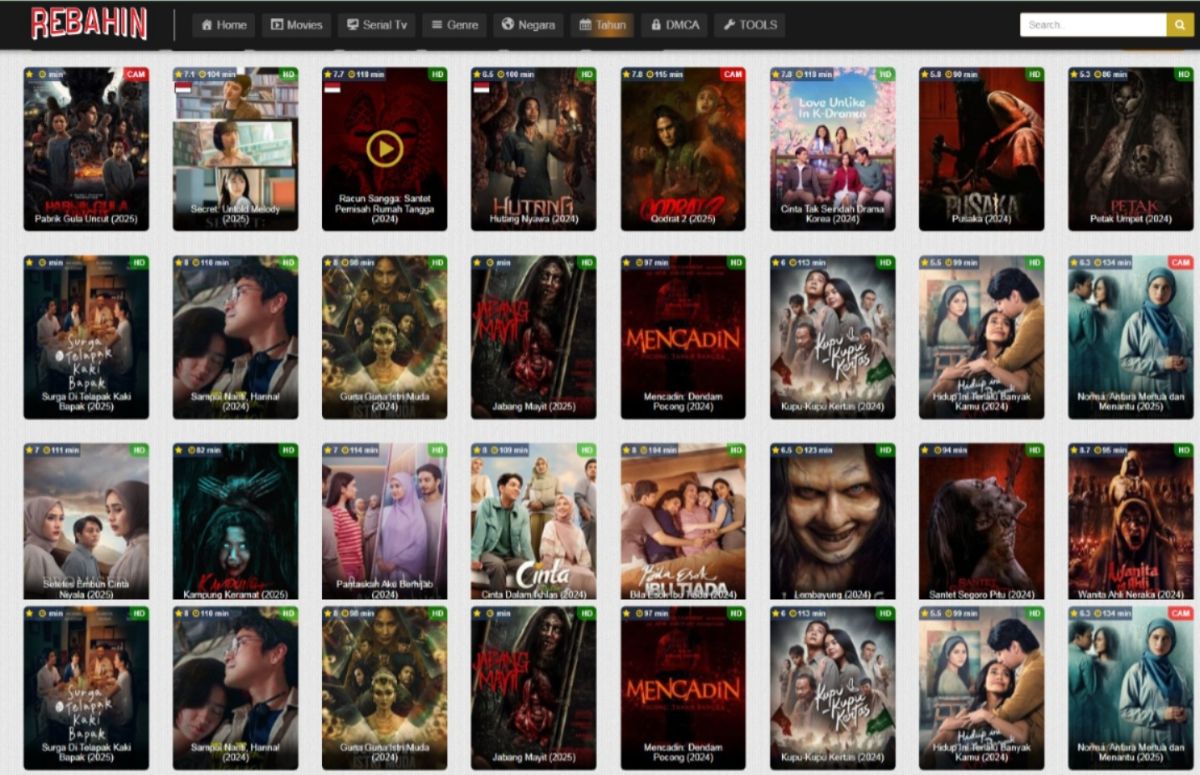1200x775 pixels.
Task: Select the Secret: Untold Melody poster
Action: coord(235,149)
